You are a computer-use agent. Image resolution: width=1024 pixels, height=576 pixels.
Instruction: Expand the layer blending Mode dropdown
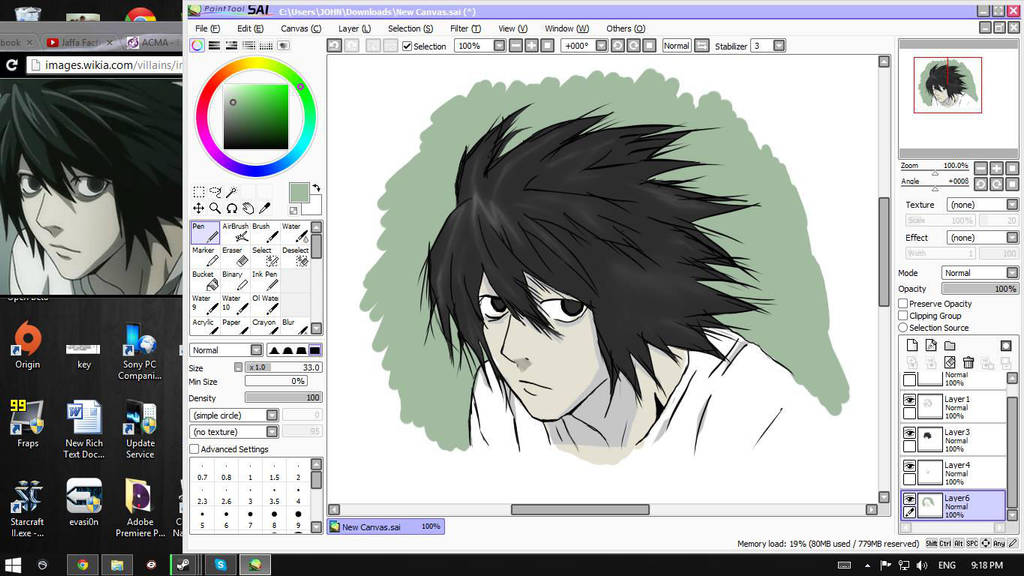(x=979, y=273)
